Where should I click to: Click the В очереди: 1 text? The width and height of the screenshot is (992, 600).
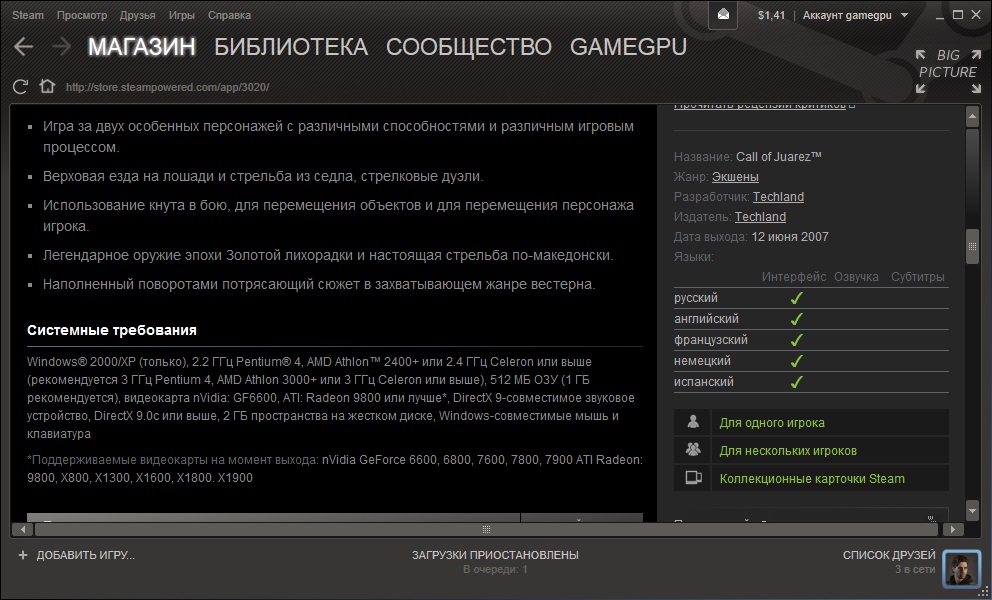[495, 570]
